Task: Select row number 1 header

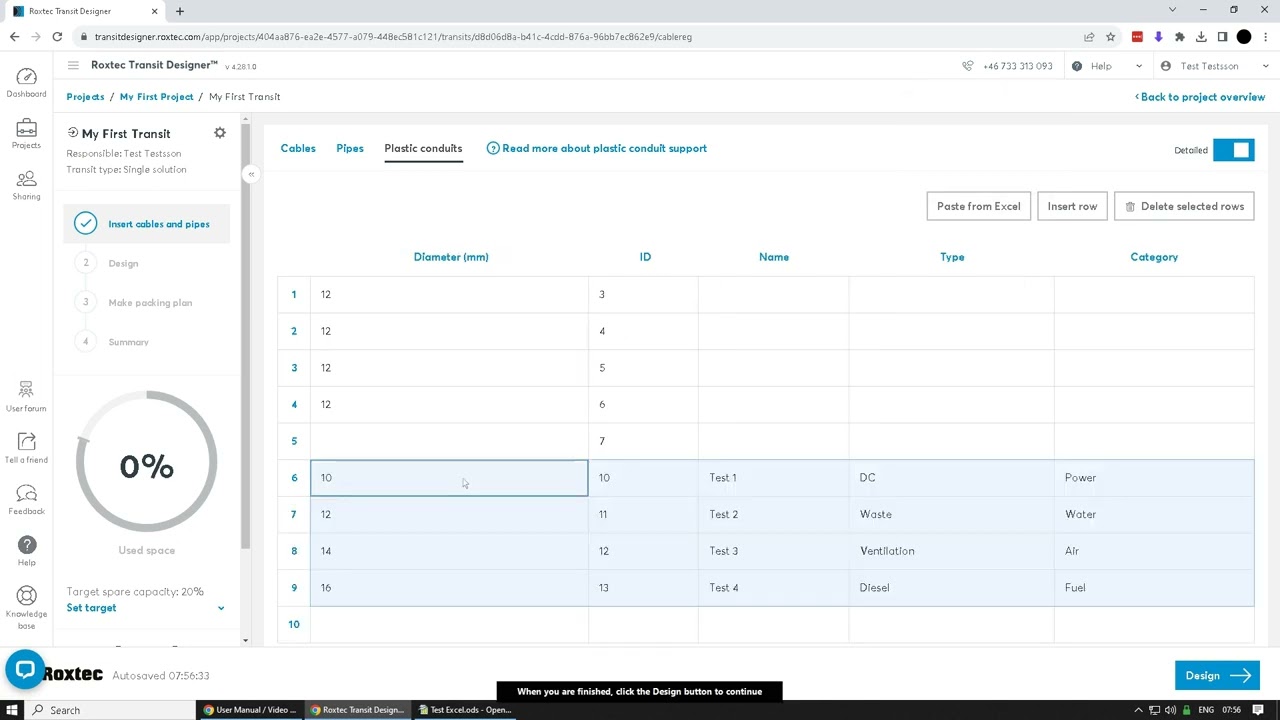Action: tap(294, 294)
